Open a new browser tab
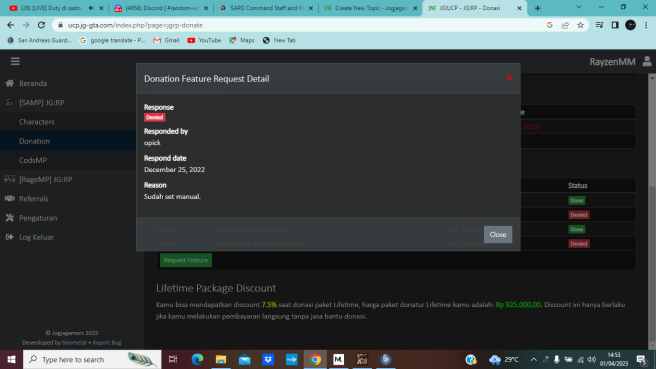This screenshot has width=656, height=369. 538,8
